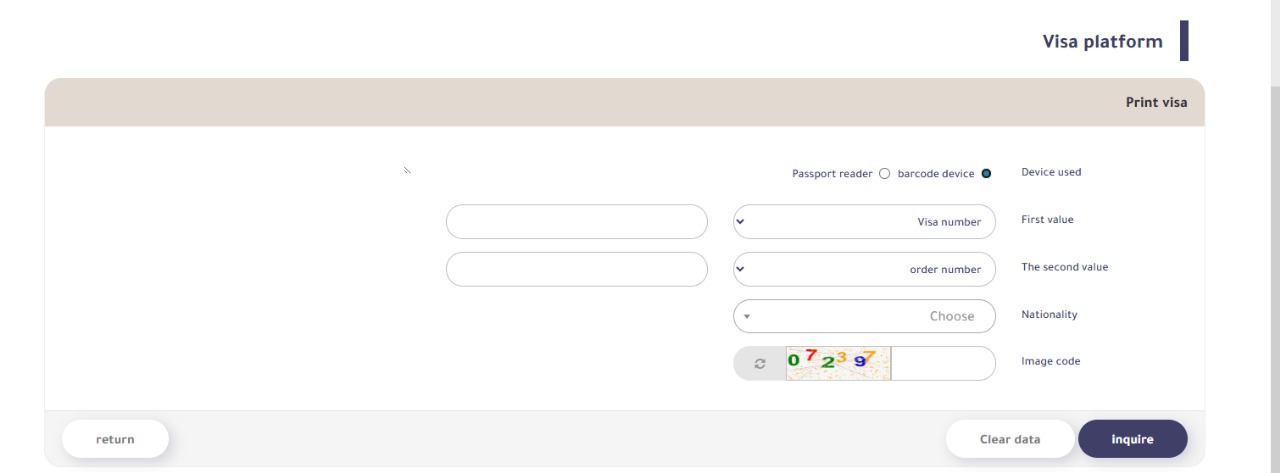
Task: Open the order number dropdown
Action: pos(864,269)
